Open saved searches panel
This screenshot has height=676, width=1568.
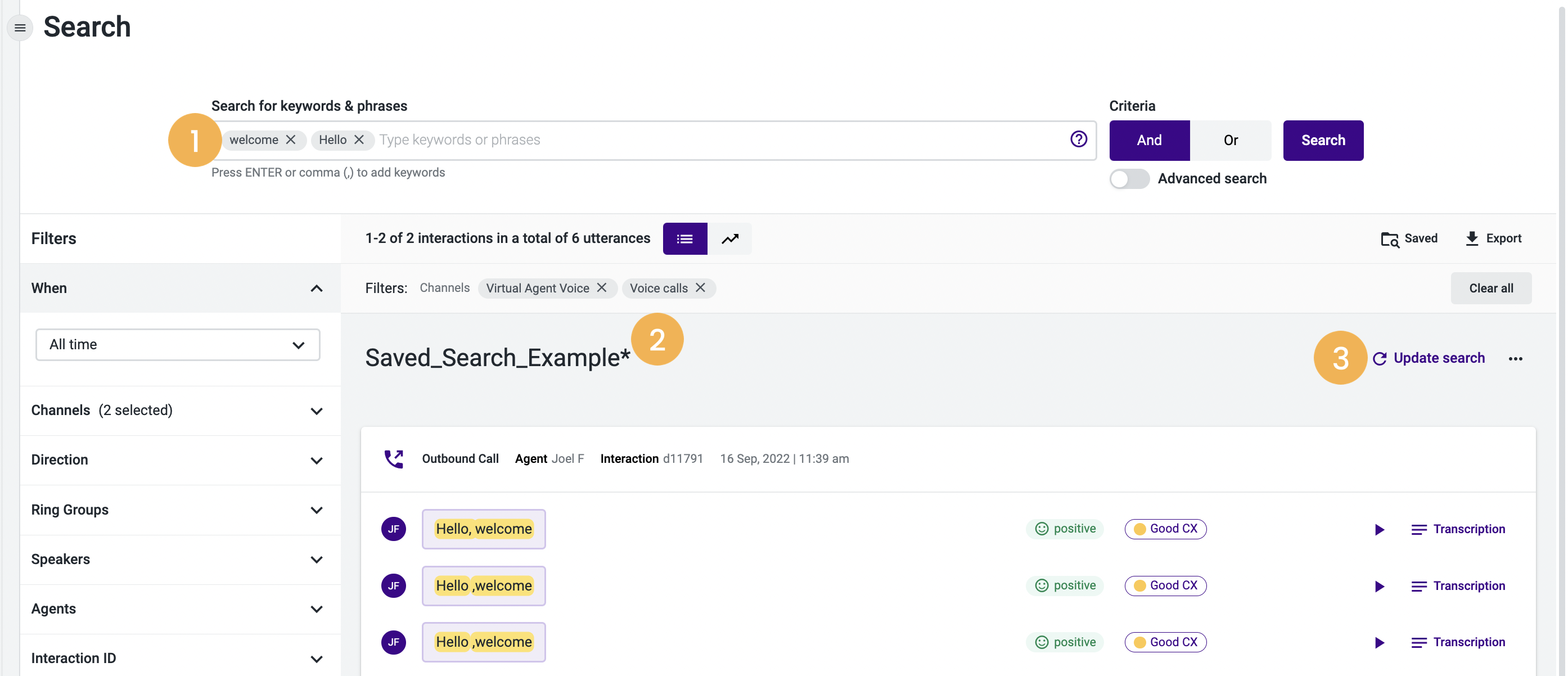pyautogui.click(x=1408, y=238)
